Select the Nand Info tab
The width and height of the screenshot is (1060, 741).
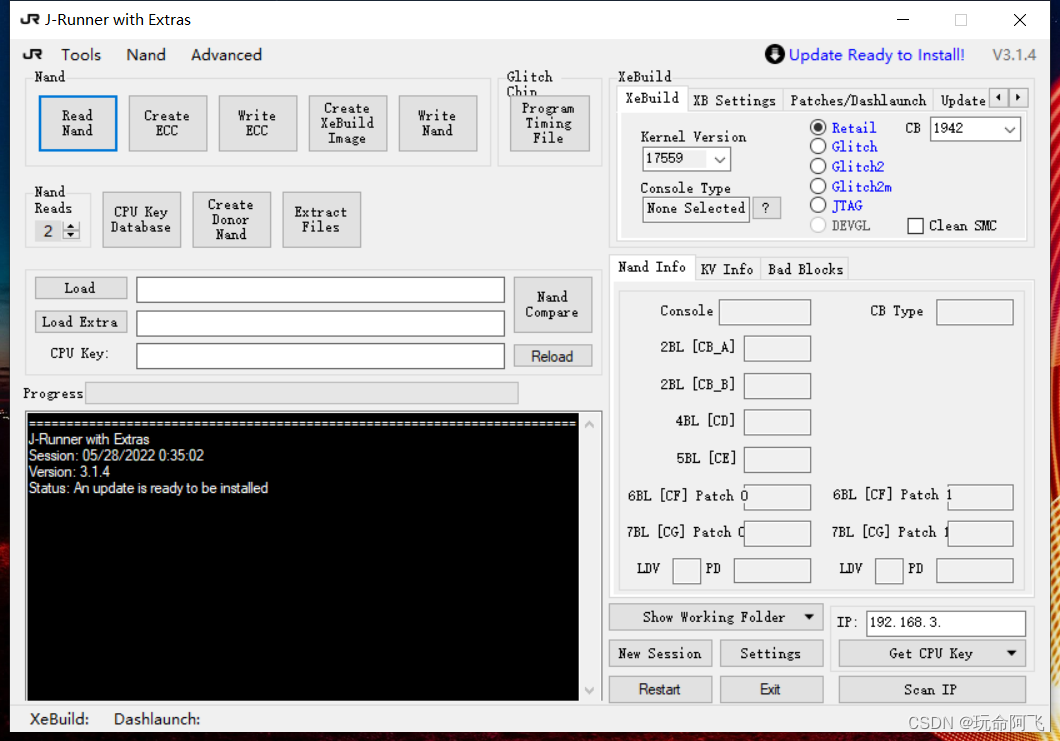tap(652, 267)
